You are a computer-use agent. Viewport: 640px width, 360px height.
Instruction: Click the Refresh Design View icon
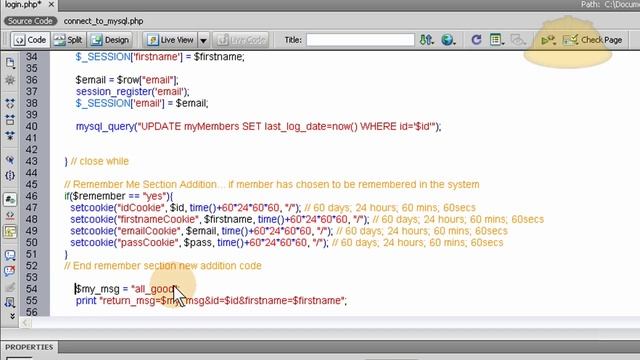point(476,40)
